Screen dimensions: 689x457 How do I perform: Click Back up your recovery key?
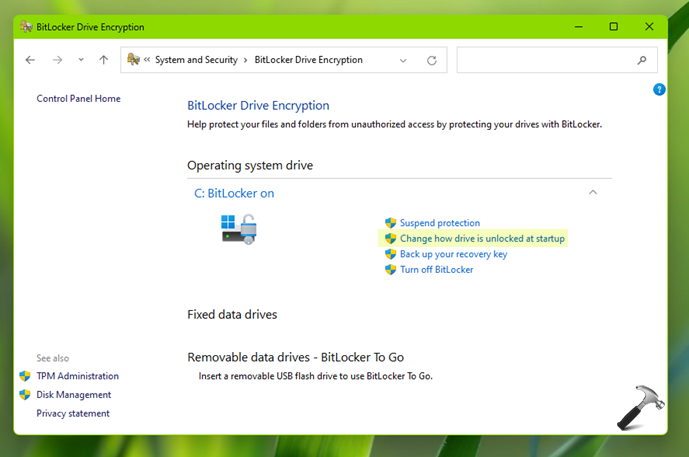(453, 254)
